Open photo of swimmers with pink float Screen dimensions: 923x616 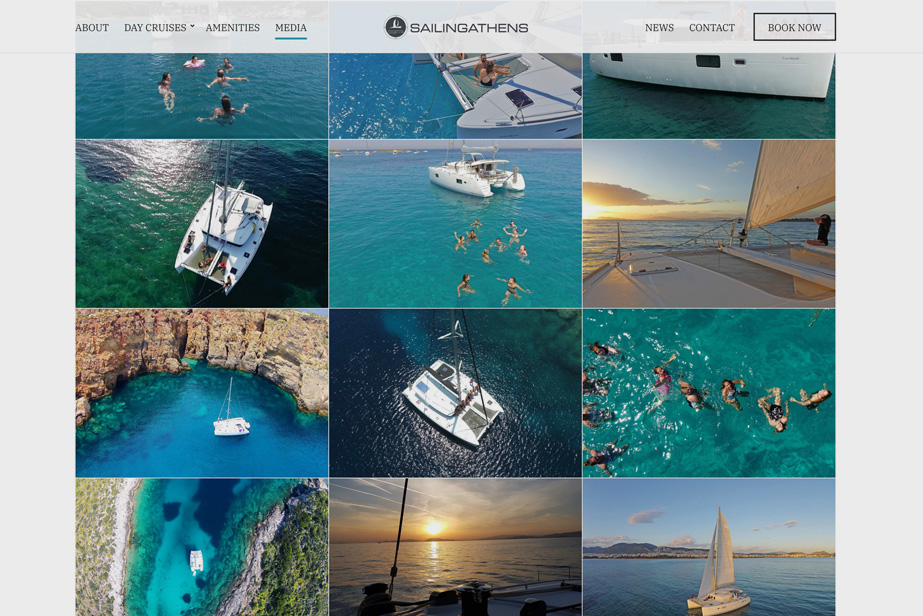[x=202, y=95]
